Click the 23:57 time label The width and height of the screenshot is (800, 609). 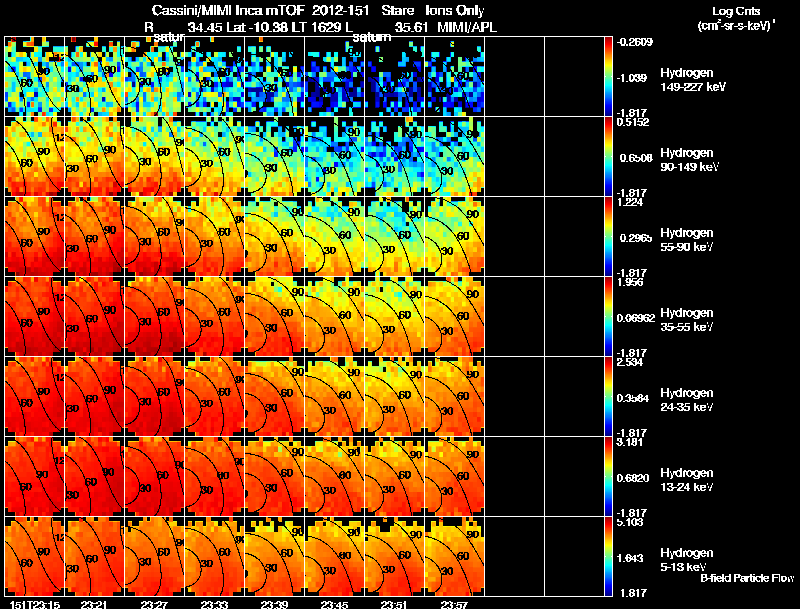(454, 604)
